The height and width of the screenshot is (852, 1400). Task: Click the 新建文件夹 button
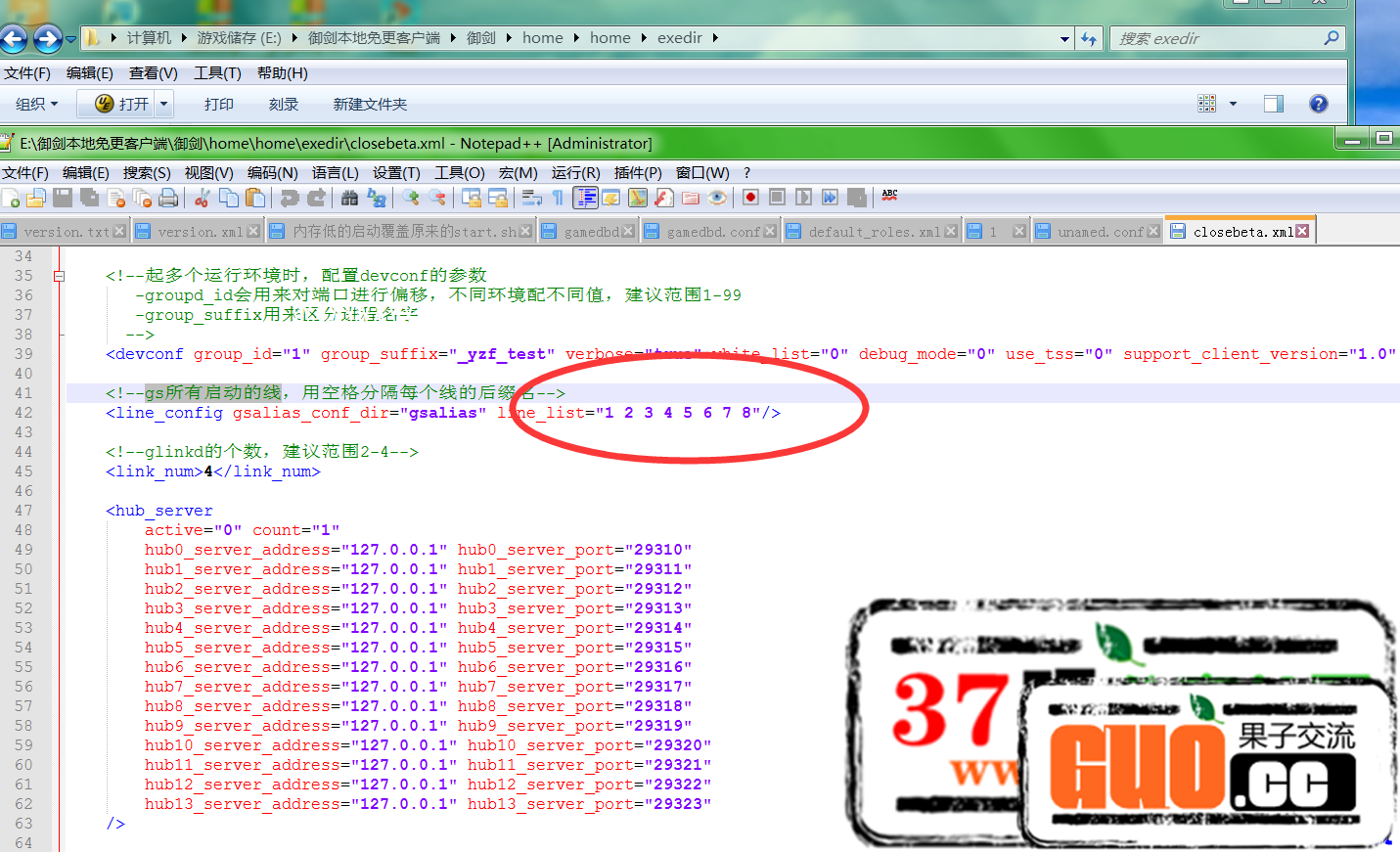(x=370, y=104)
